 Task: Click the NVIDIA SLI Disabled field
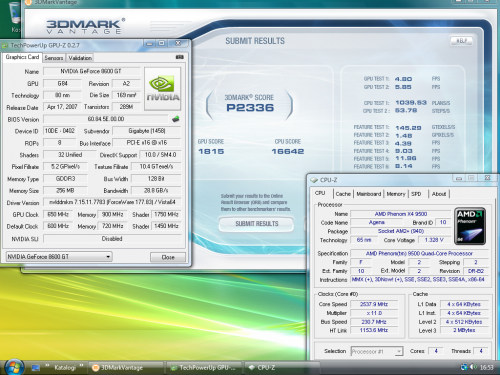point(112,239)
